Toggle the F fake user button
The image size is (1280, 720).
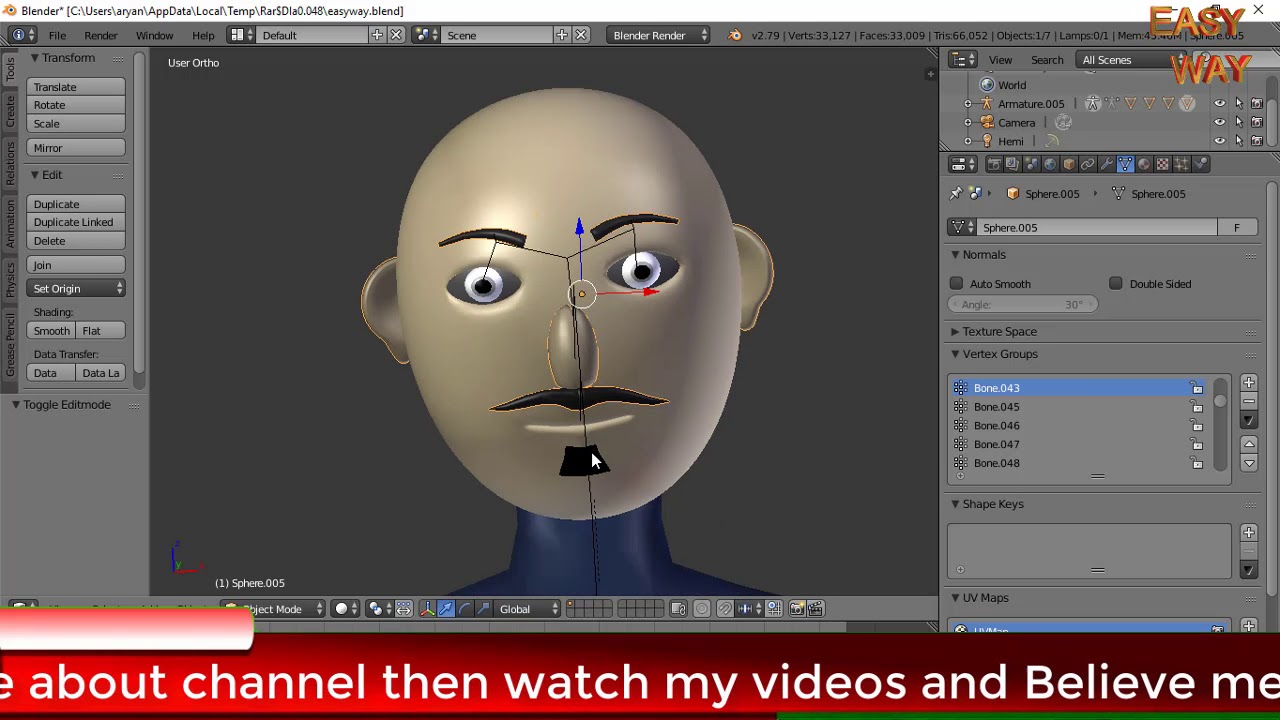point(1236,228)
